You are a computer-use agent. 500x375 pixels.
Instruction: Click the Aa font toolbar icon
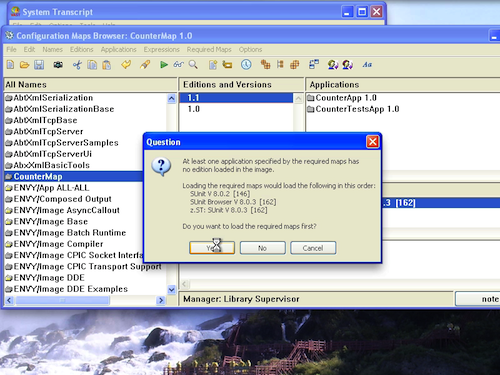click(x=367, y=65)
